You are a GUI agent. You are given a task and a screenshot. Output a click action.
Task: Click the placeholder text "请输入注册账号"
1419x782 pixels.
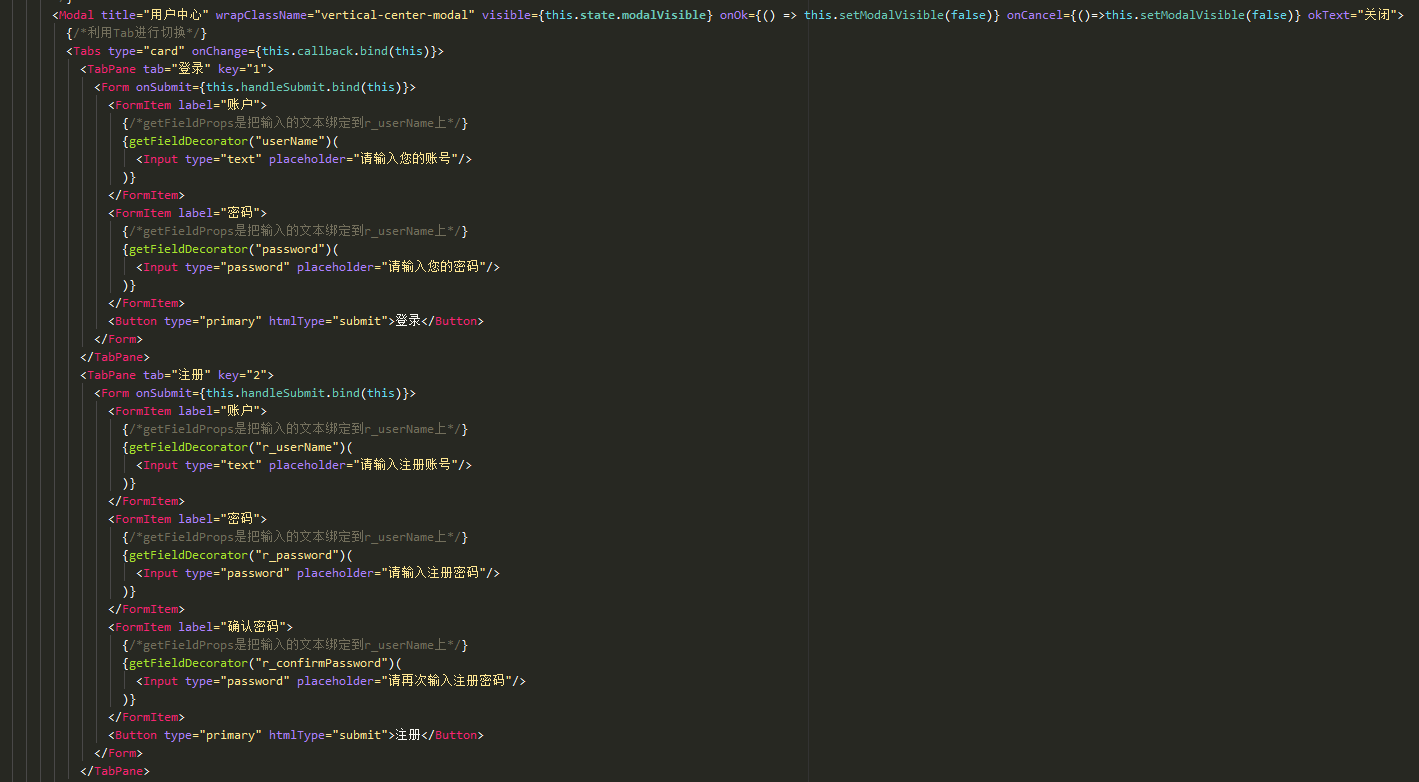coord(407,465)
